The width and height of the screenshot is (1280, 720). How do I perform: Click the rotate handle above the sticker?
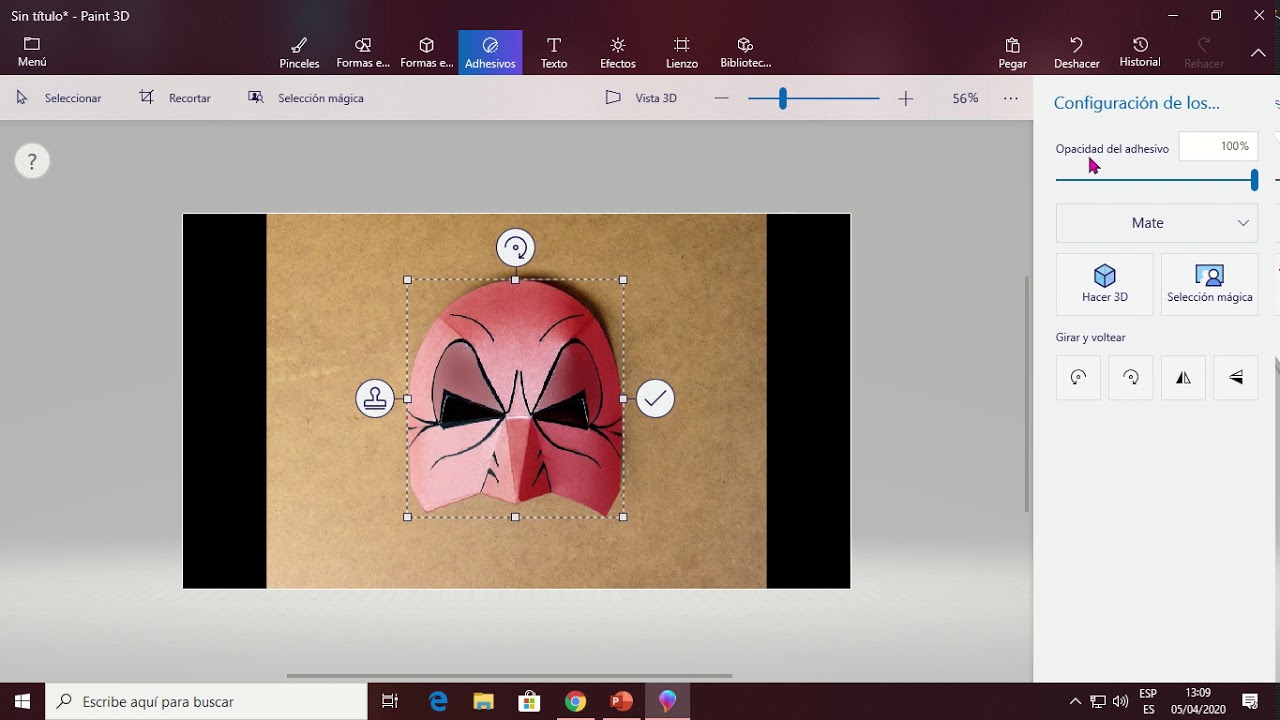point(516,248)
